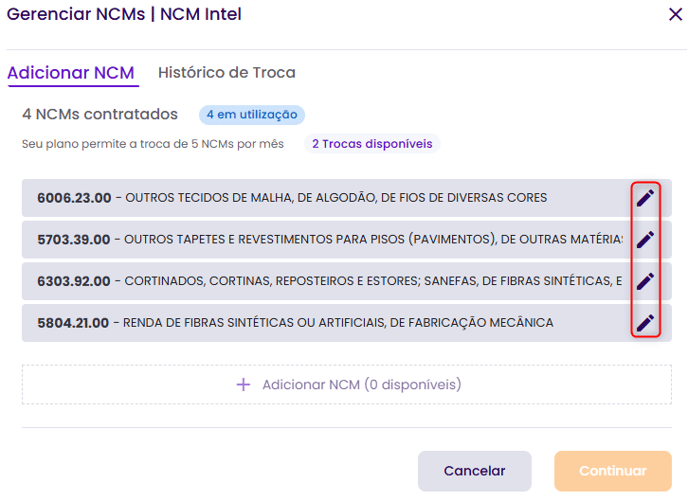Click pencil icon for NCM 5703.39.00

pos(646,240)
